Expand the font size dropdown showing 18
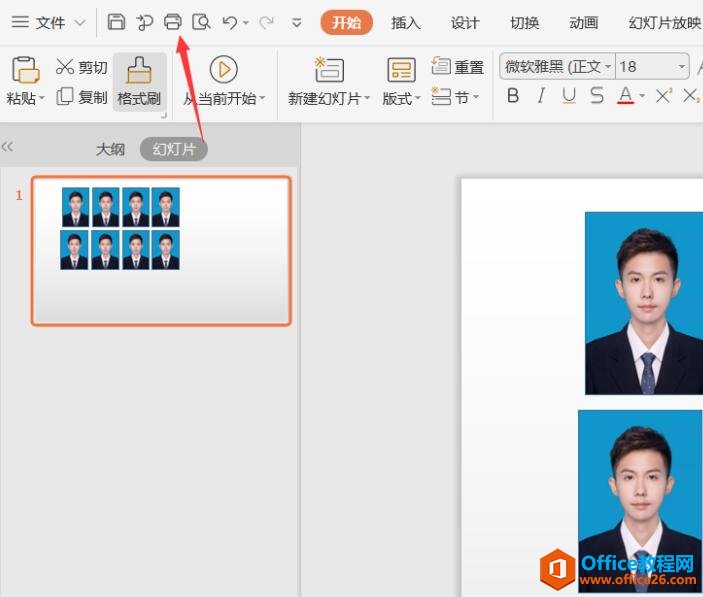Image resolution: width=703 pixels, height=597 pixels. pos(682,67)
